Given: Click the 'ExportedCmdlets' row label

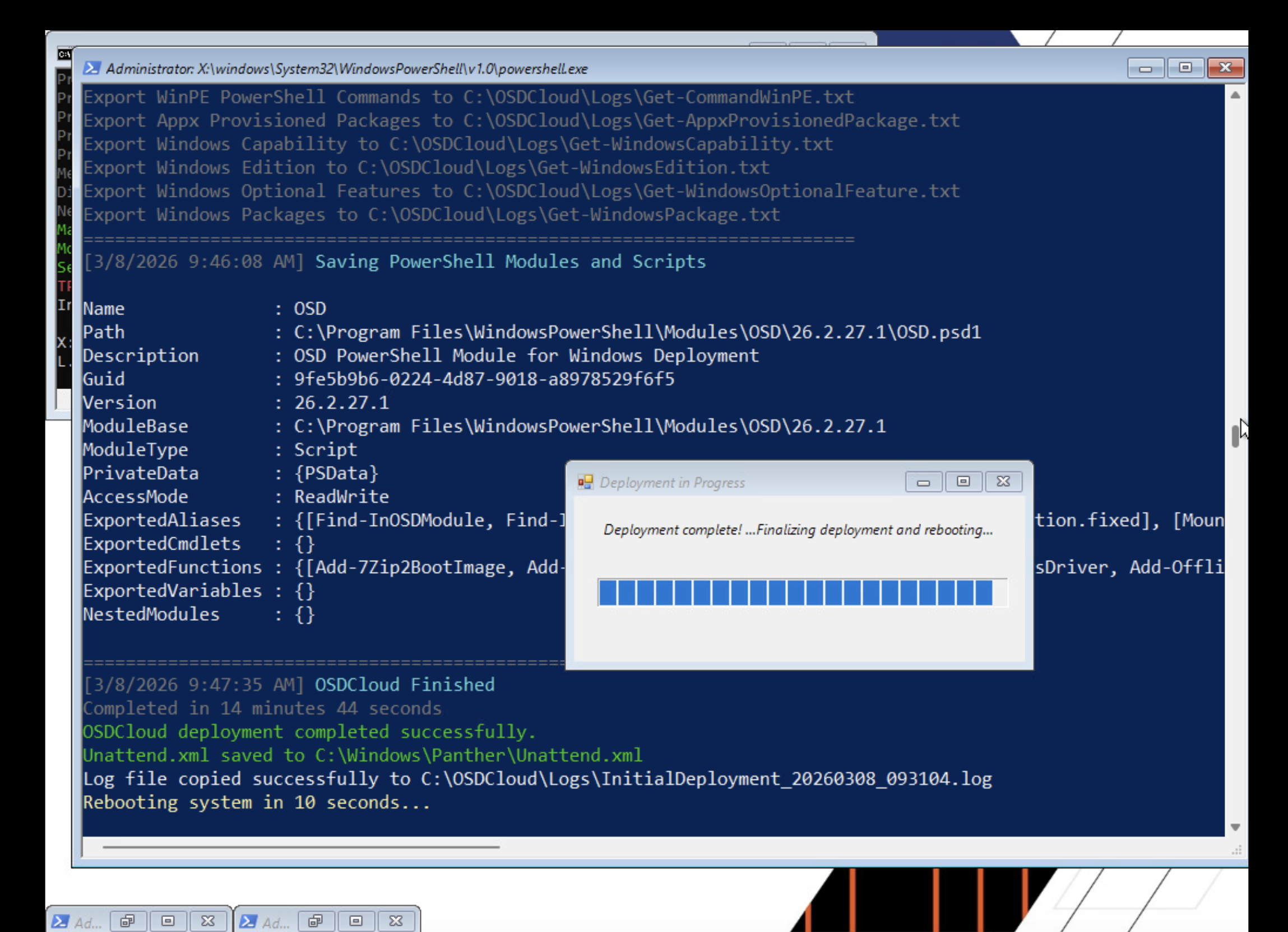Looking at the screenshot, I should click(x=162, y=544).
